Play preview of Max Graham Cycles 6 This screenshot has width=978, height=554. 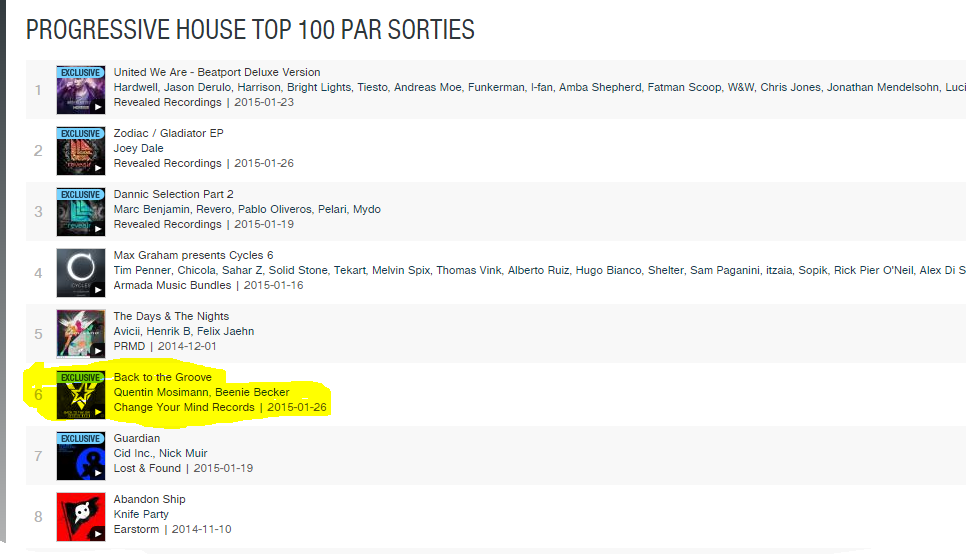98,290
